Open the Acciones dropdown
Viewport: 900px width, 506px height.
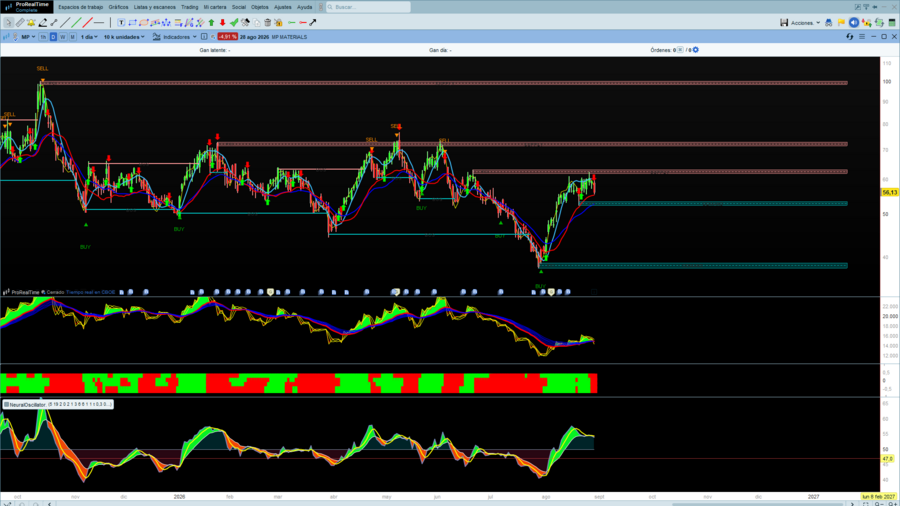point(805,23)
